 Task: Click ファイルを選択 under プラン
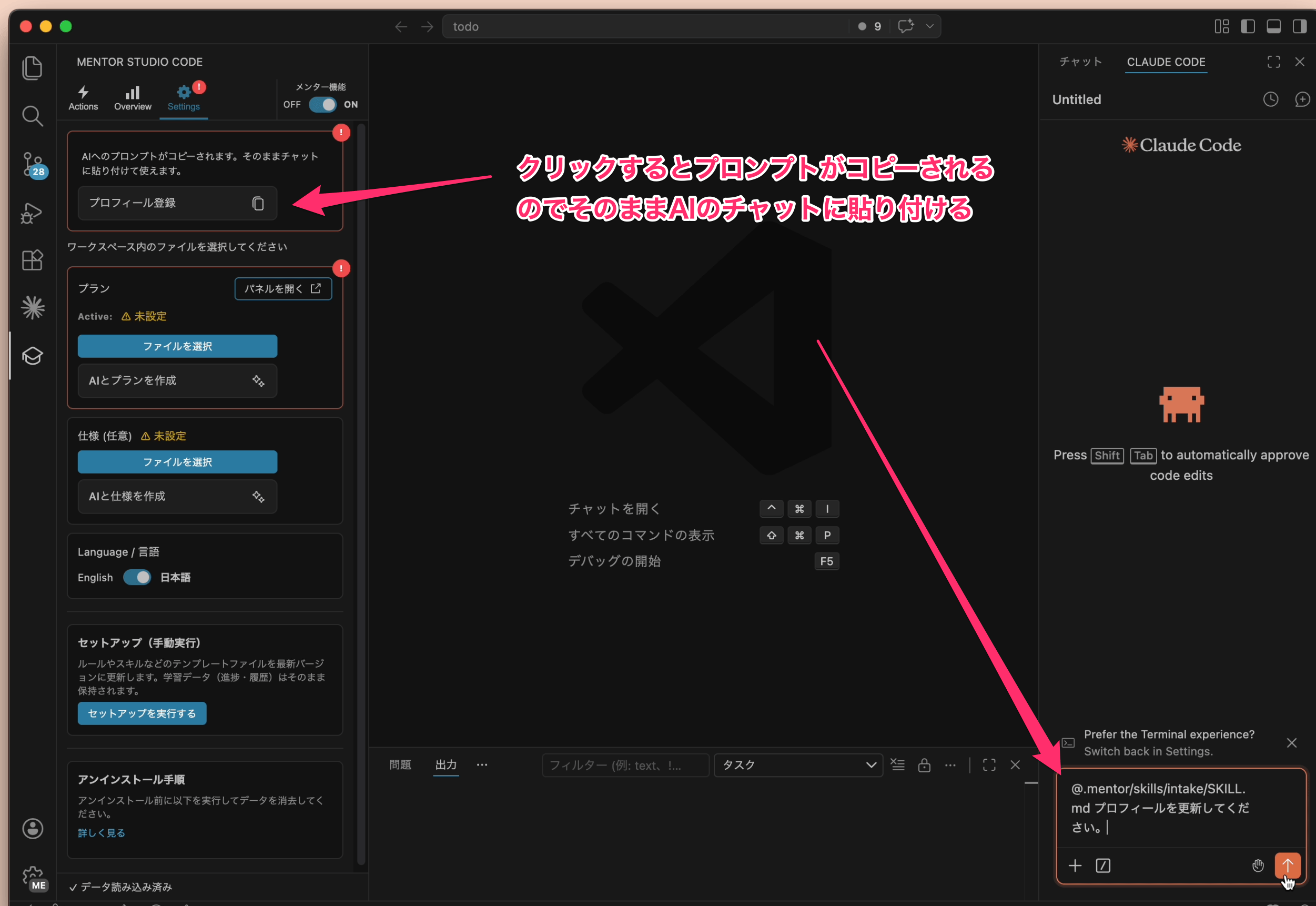pos(177,346)
